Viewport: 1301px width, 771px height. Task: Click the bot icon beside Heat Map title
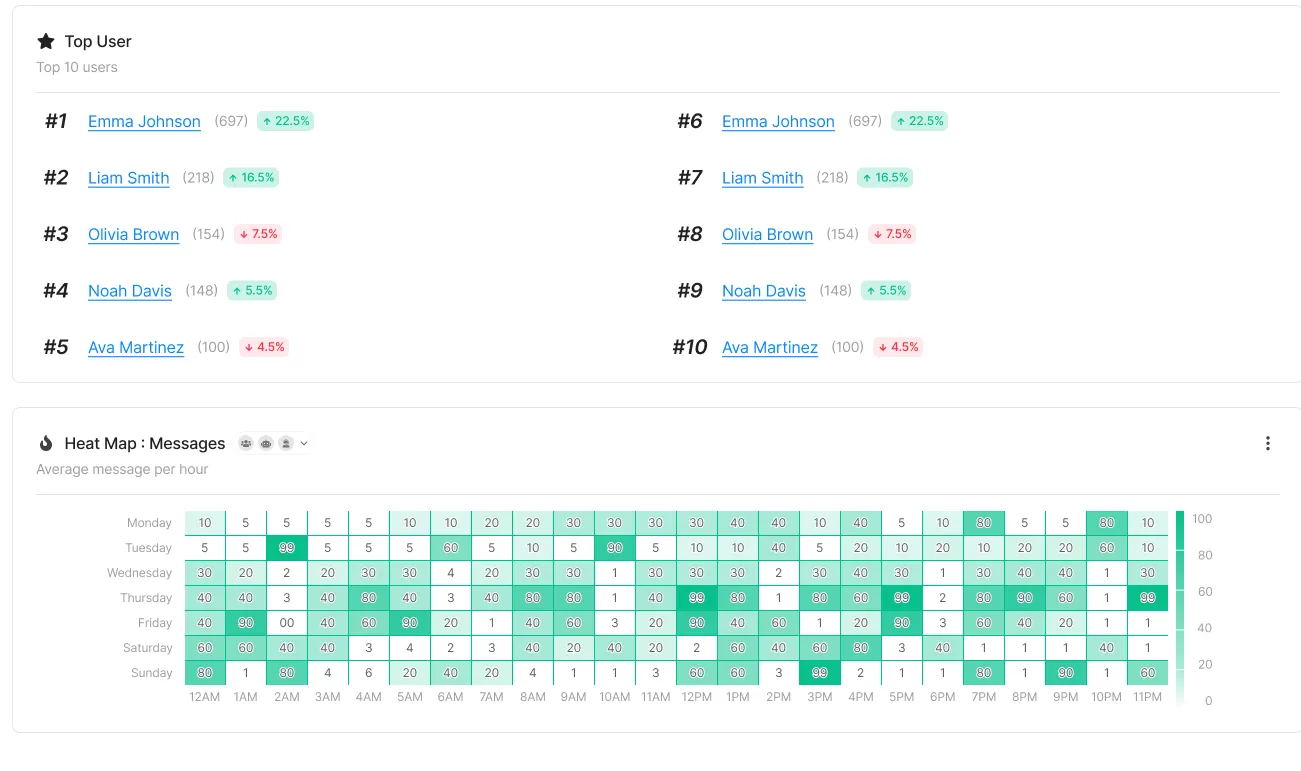pos(266,443)
